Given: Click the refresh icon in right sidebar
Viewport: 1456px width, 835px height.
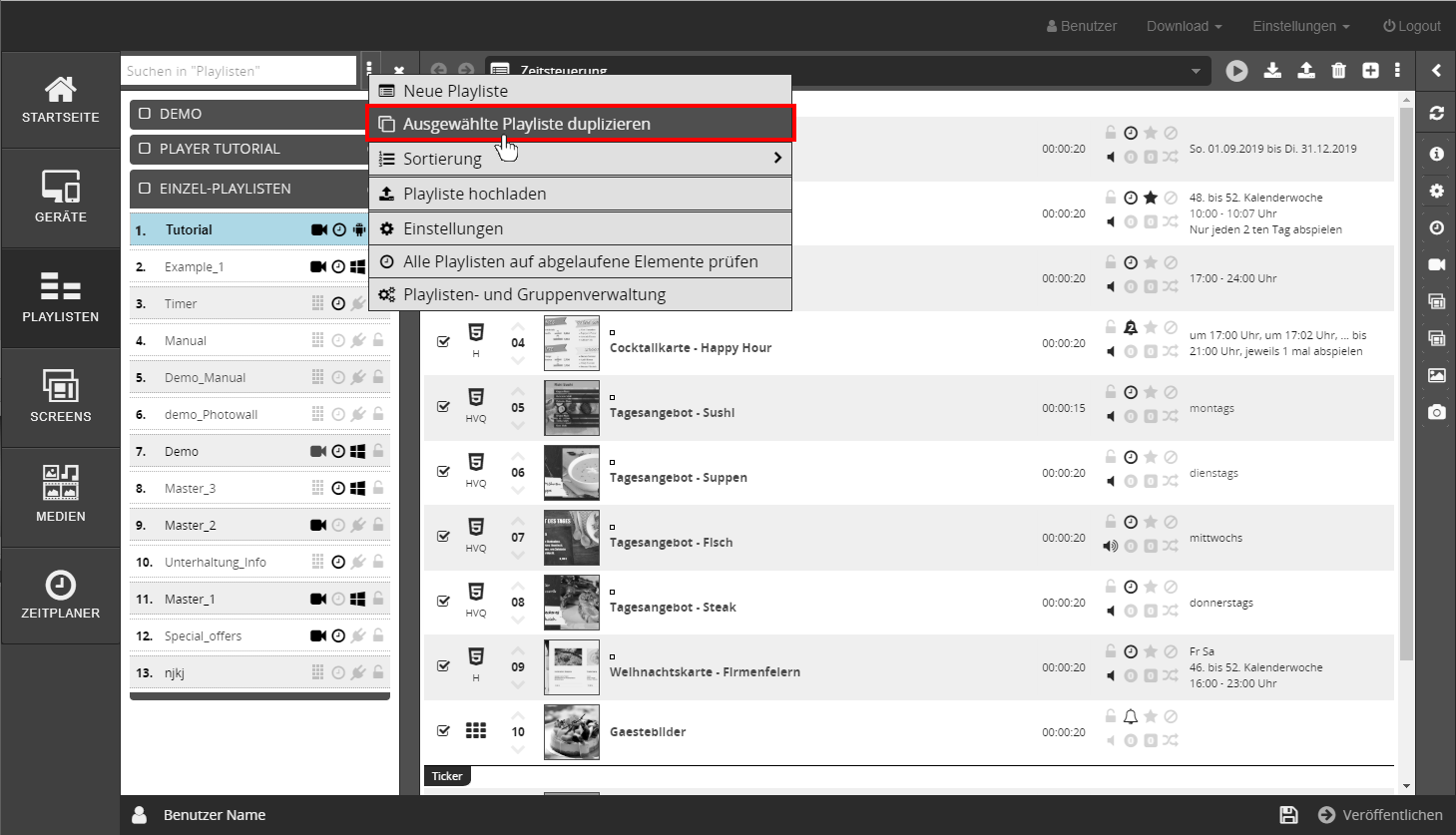Looking at the screenshot, I should (x=1436, y=113).
